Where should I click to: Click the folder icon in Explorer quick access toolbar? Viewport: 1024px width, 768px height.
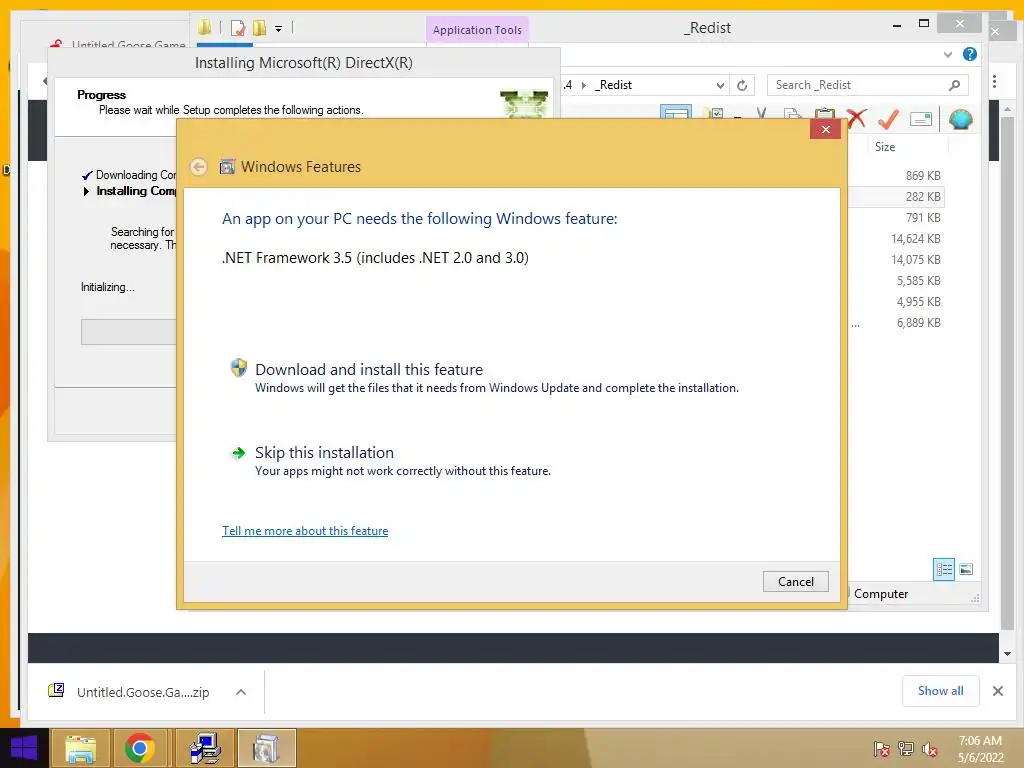click(205, 27)
